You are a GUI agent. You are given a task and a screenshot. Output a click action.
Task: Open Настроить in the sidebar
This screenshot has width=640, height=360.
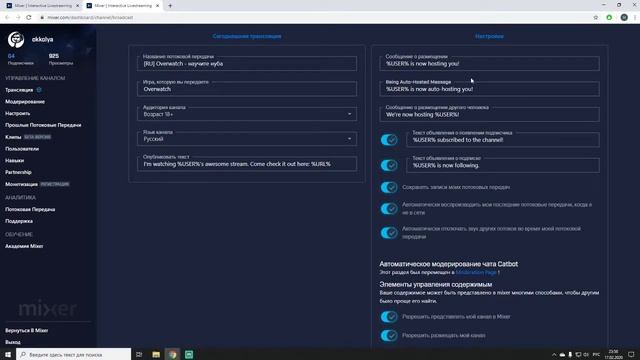coord(18,113)
